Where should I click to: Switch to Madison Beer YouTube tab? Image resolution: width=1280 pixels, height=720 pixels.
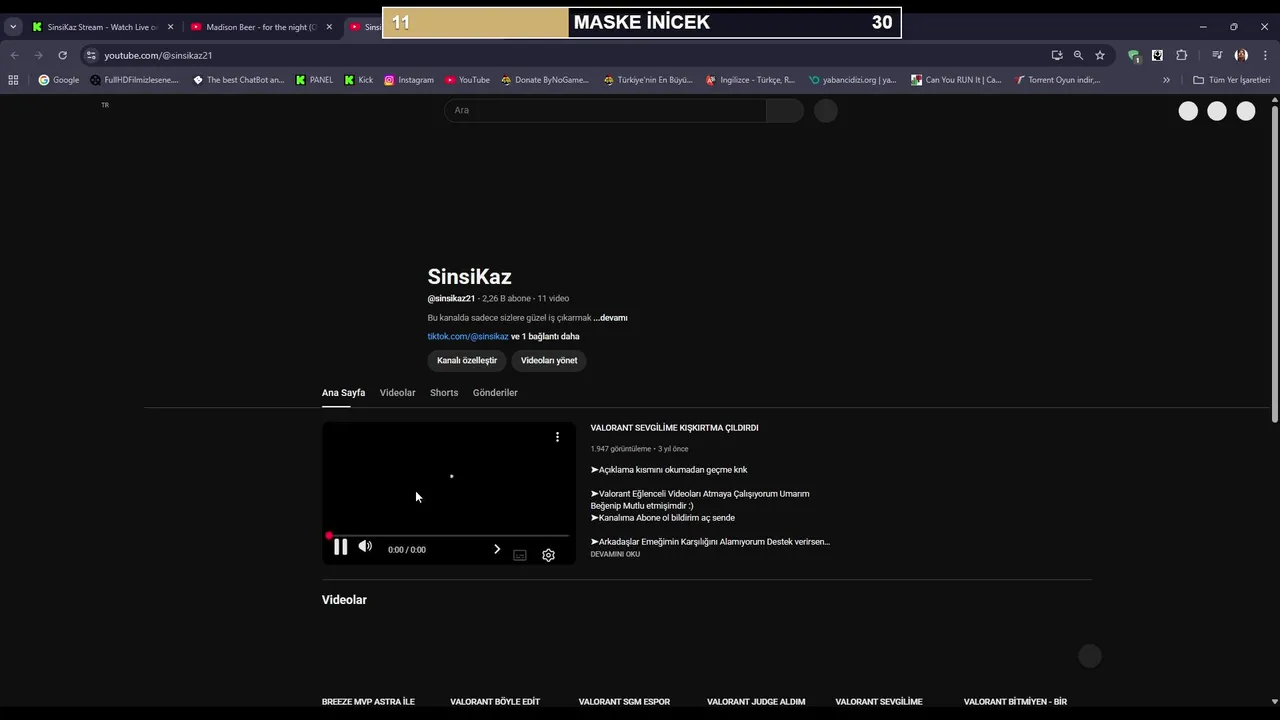pyautogui.click(x=260, y=27)
